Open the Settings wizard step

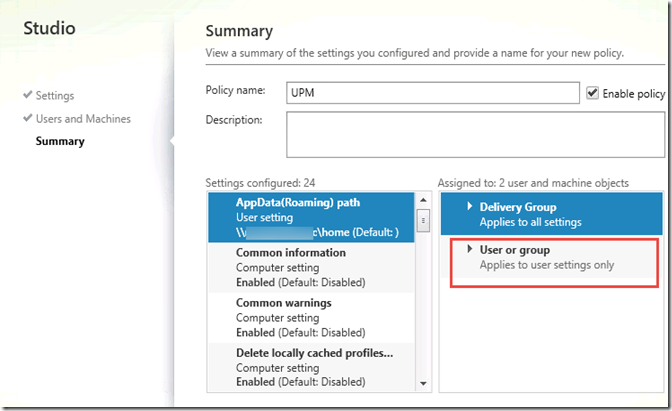coord(54,96)
